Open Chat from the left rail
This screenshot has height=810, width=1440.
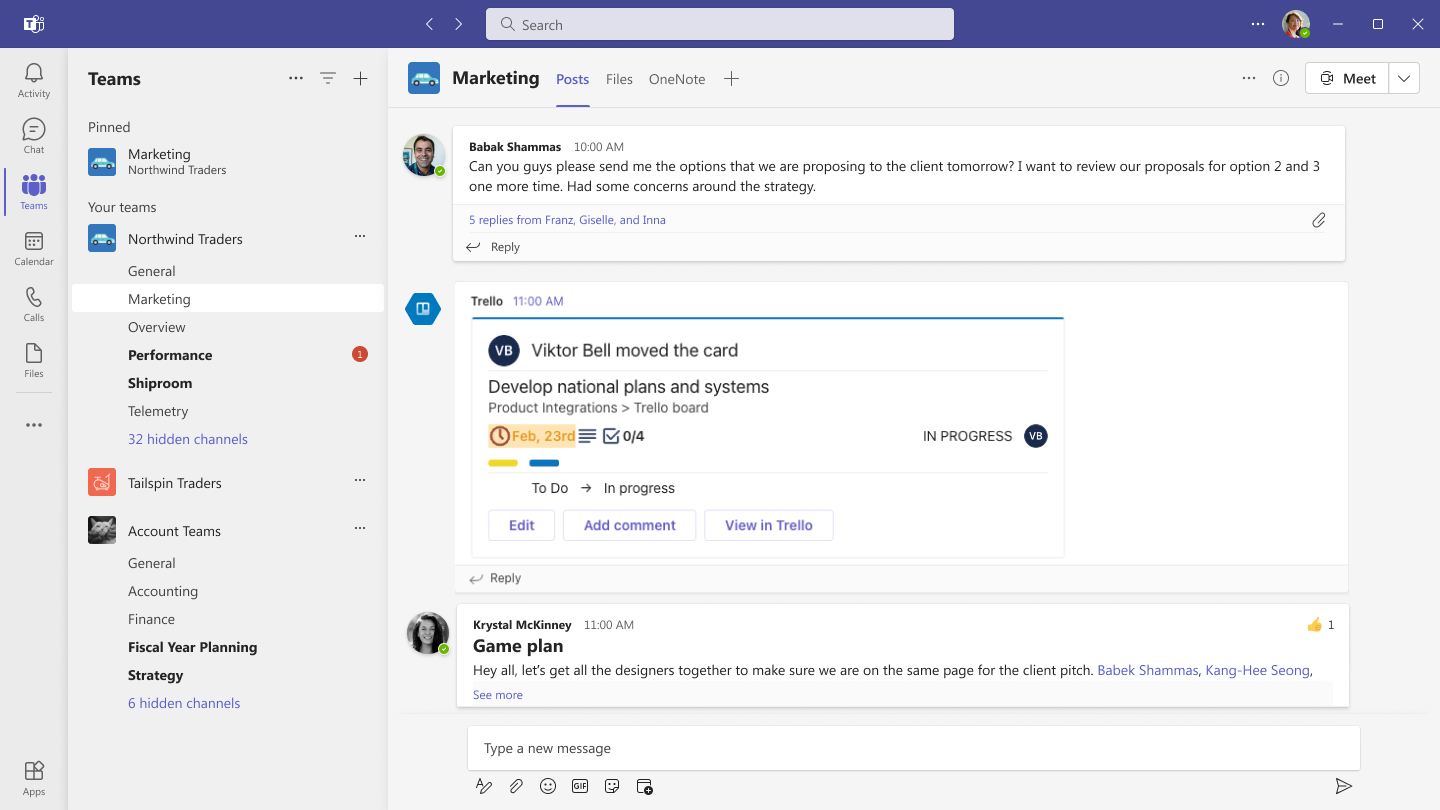click(34, 136)
